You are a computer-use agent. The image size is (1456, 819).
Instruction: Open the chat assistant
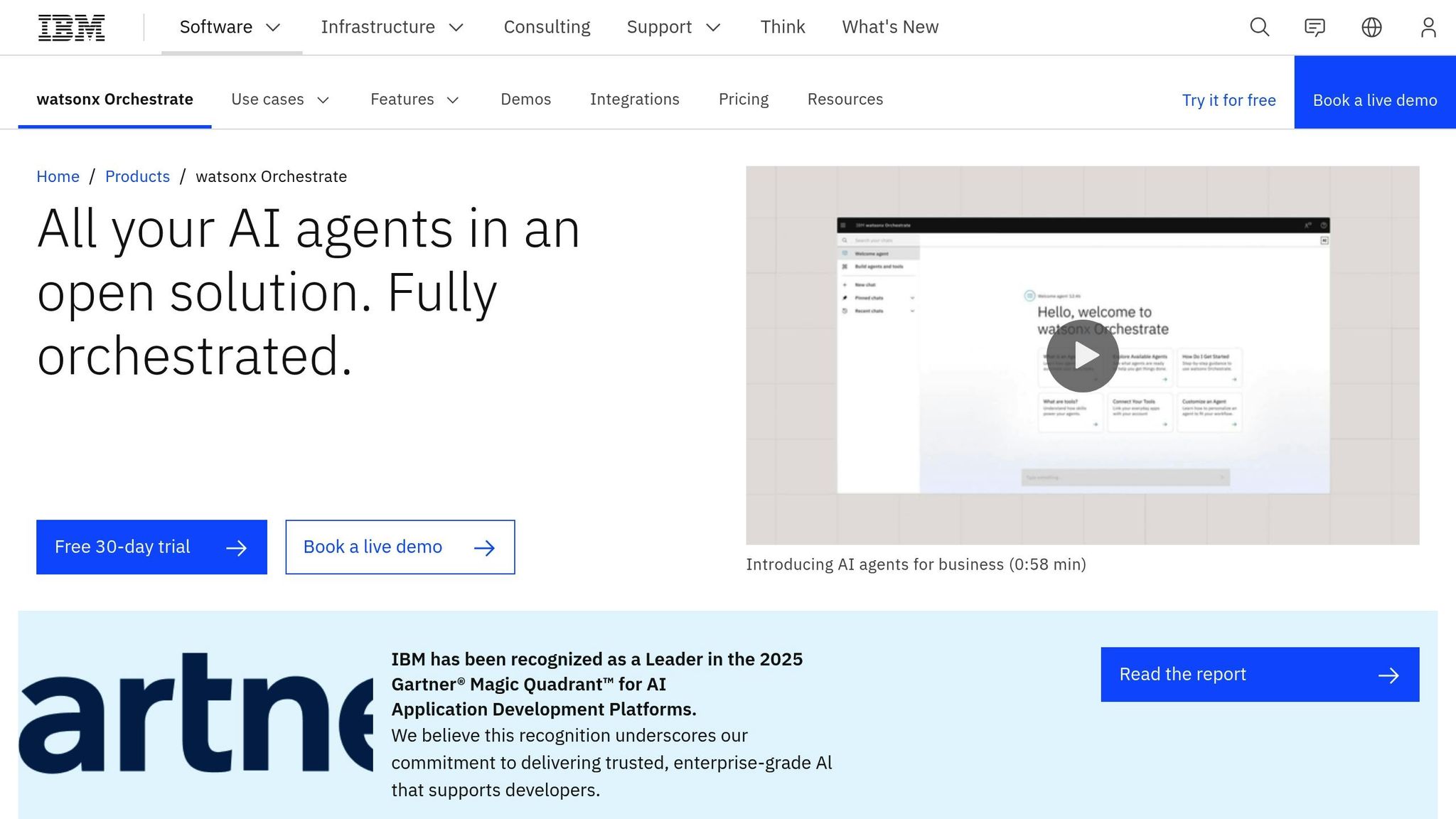(x=1315, y=27)
